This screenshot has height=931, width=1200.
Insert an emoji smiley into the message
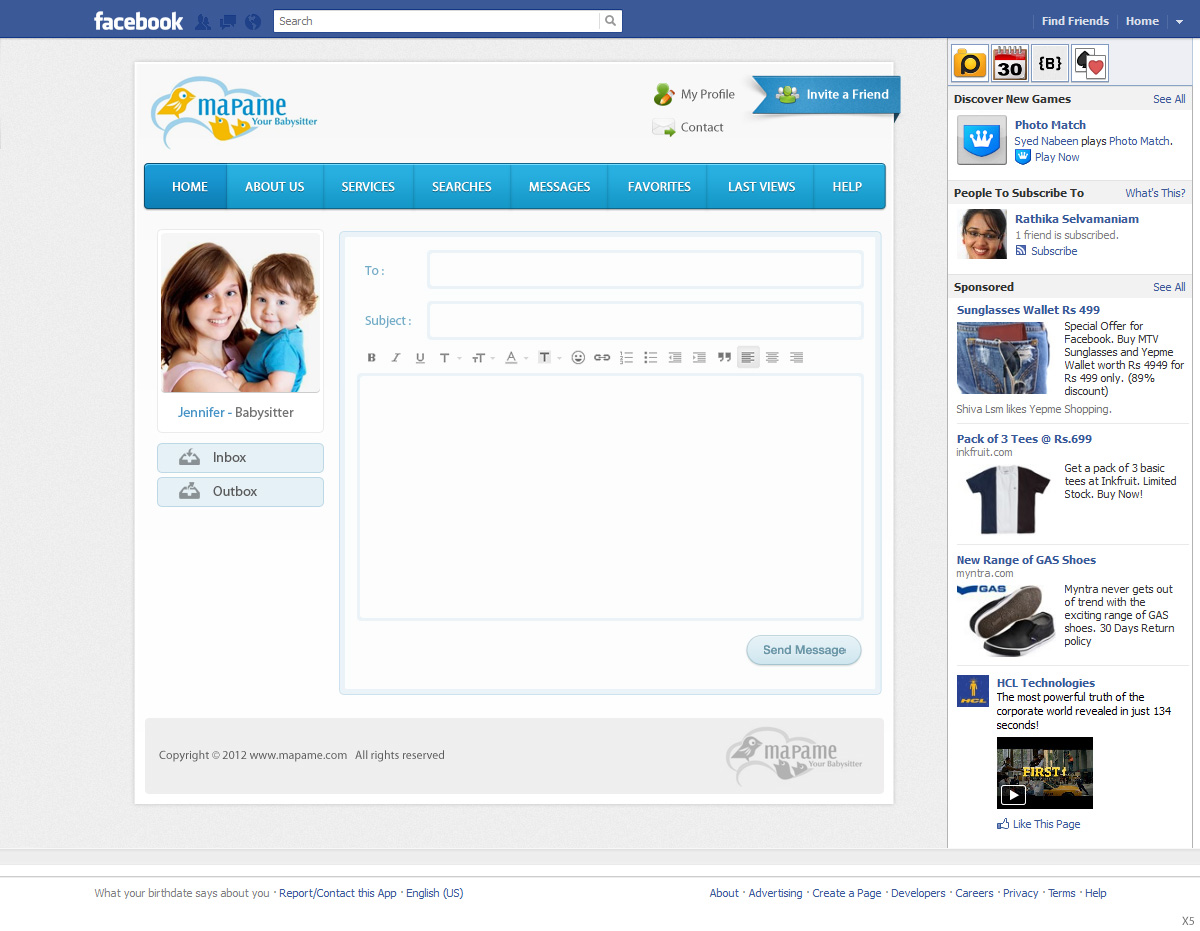pos(578,357)
